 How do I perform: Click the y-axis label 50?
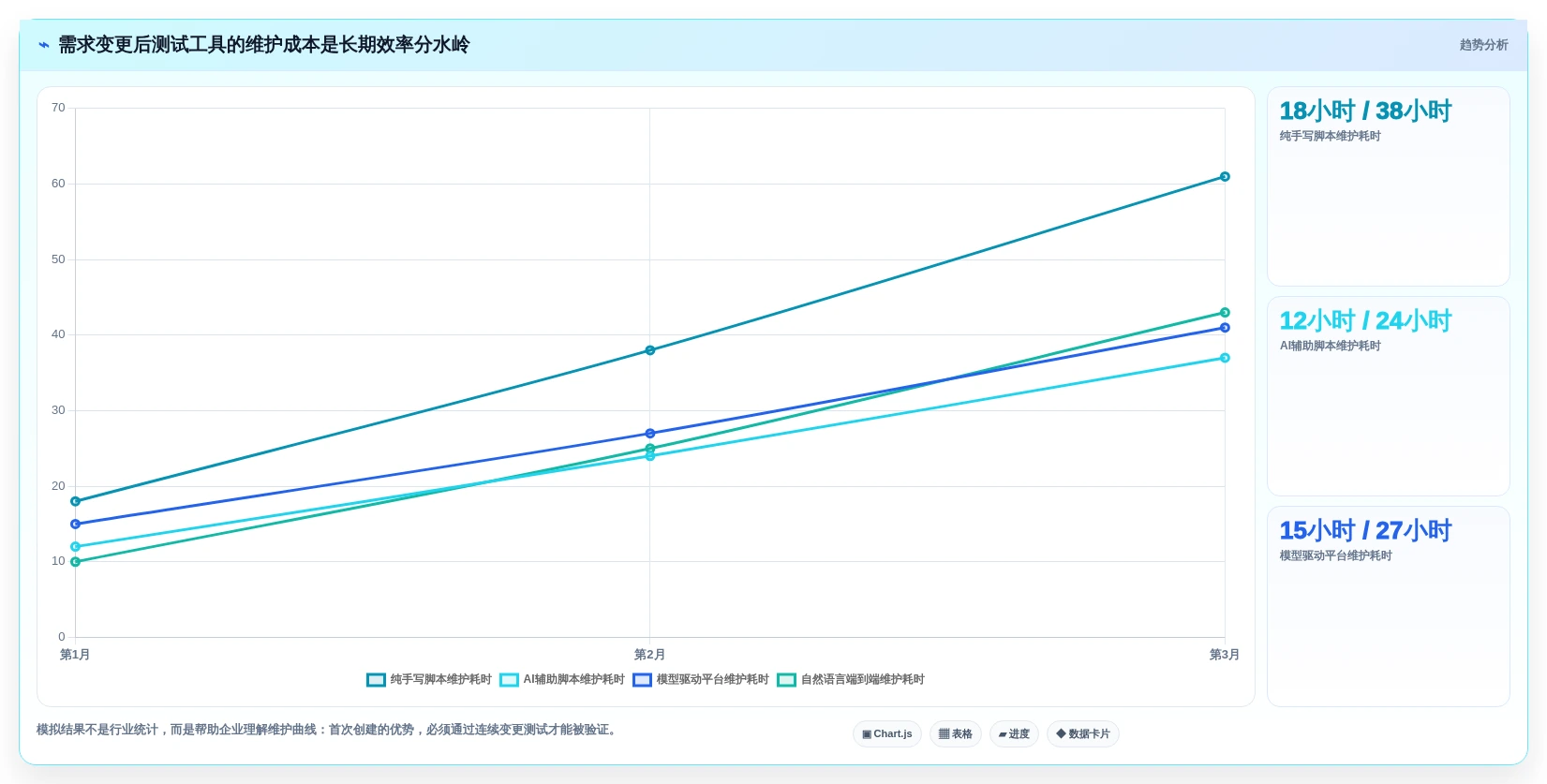point(58,259)
